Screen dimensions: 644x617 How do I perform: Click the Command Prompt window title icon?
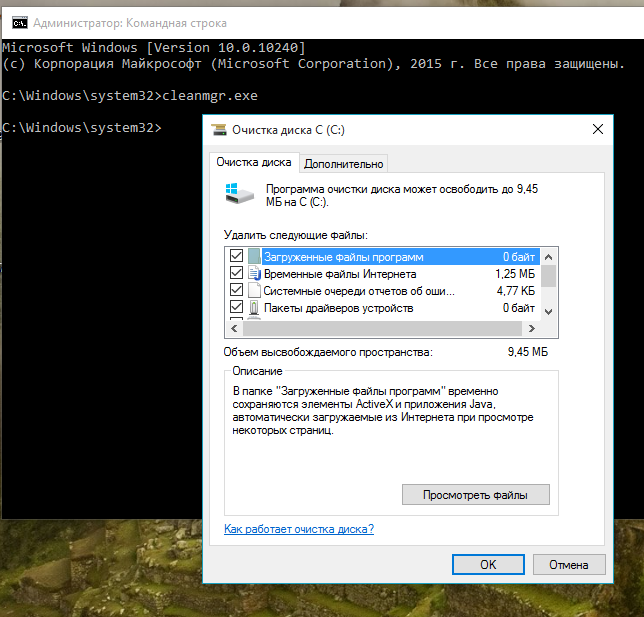(20, 23)
